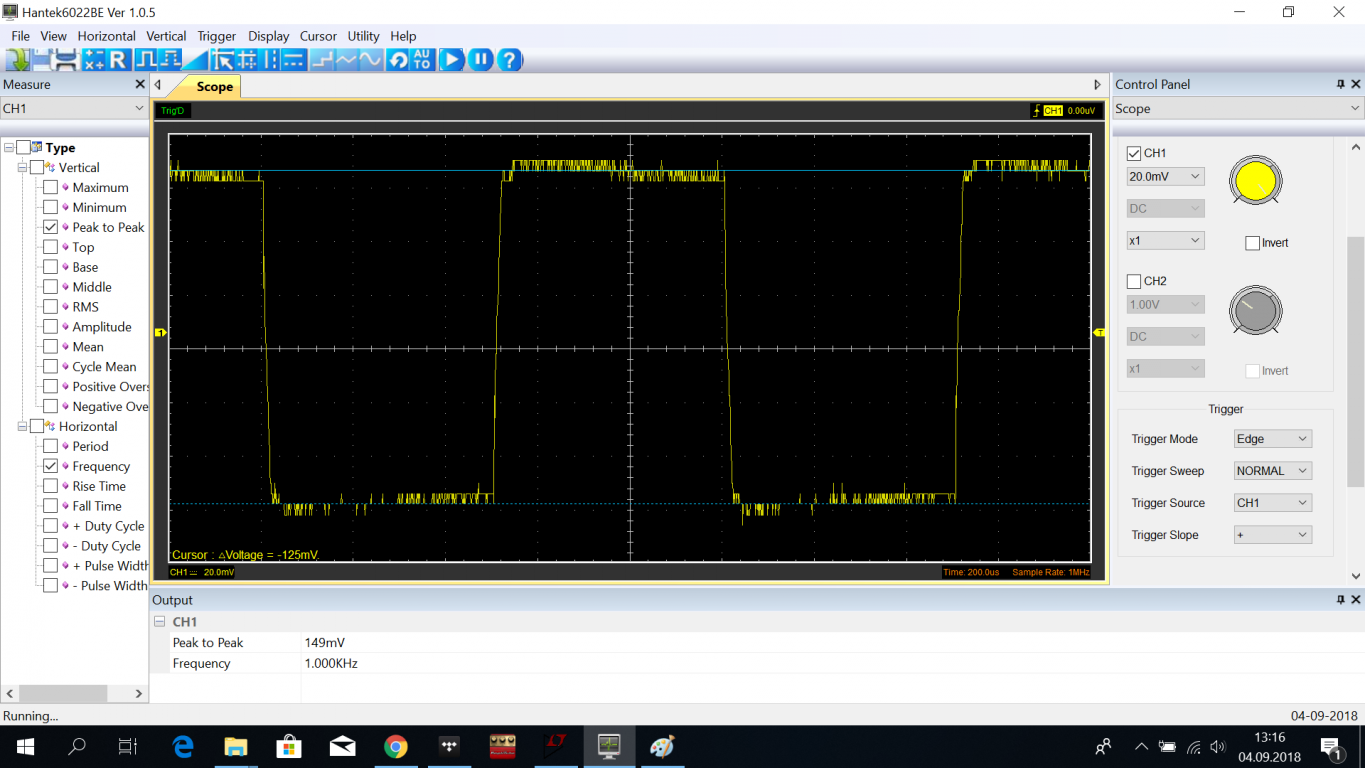This screenshot has width=1365, height=768.
Task: Check the Period measurement box
Action: pos(50,446)
